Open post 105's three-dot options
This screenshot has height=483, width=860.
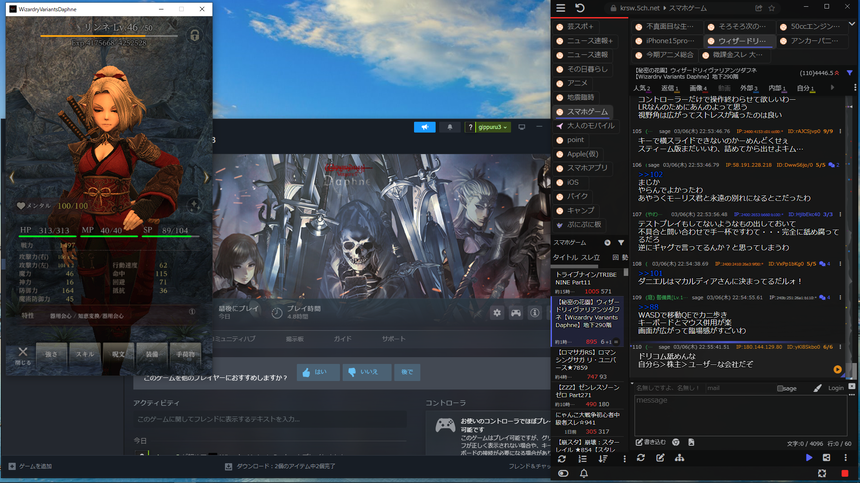click(840, 132)
